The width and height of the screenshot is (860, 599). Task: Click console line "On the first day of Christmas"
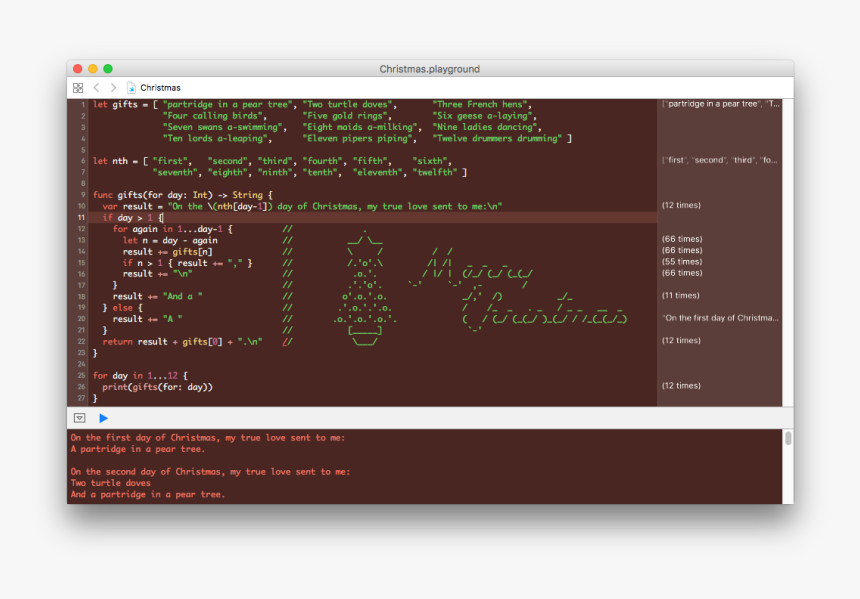(x=207, y=438)
